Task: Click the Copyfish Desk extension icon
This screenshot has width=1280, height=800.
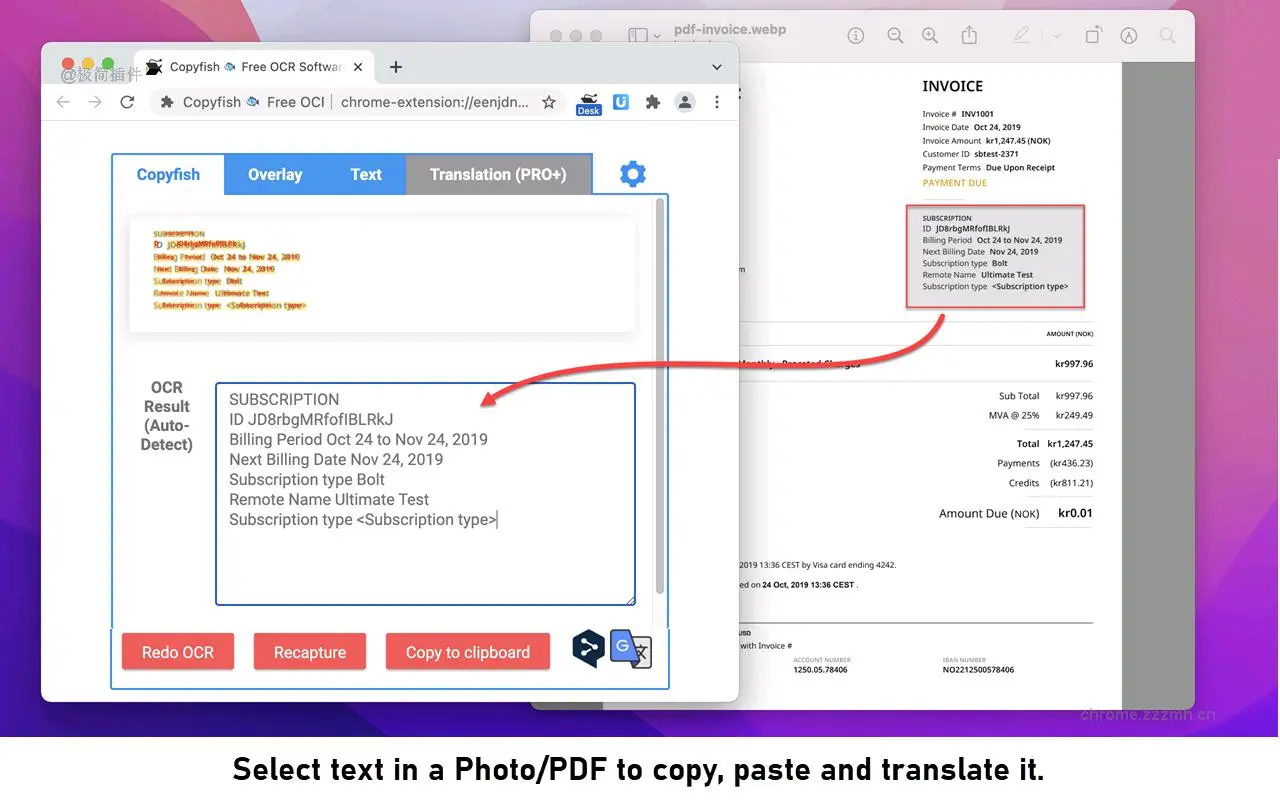Action: (588, 102)
